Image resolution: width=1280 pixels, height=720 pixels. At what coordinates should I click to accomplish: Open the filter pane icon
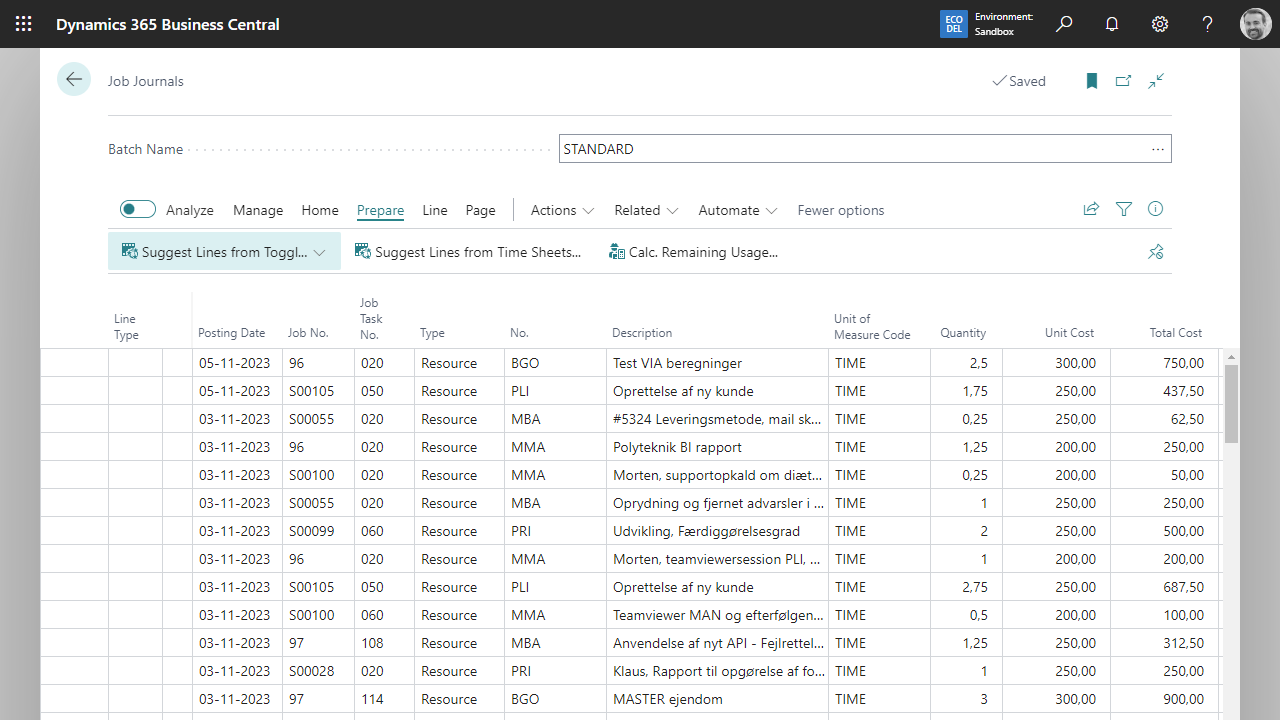point(1124,209)
